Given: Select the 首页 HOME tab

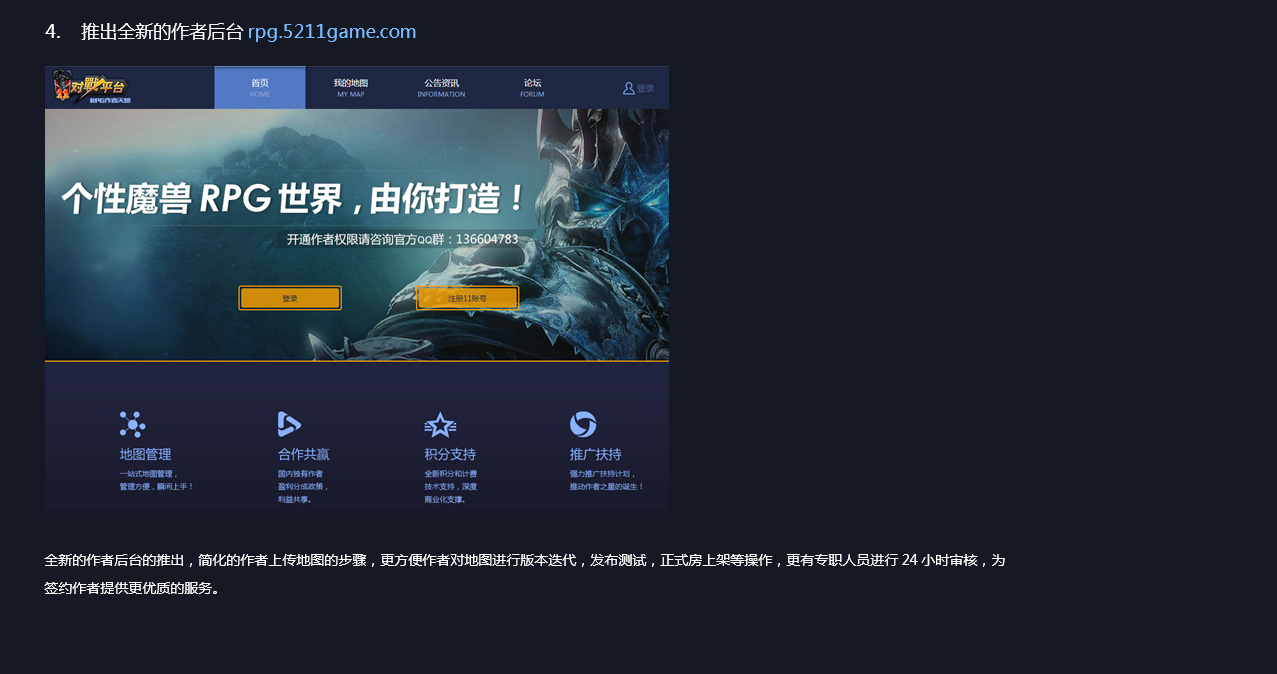Looking at the screenshot, I should pyautogui.click(x=260, y=88).
